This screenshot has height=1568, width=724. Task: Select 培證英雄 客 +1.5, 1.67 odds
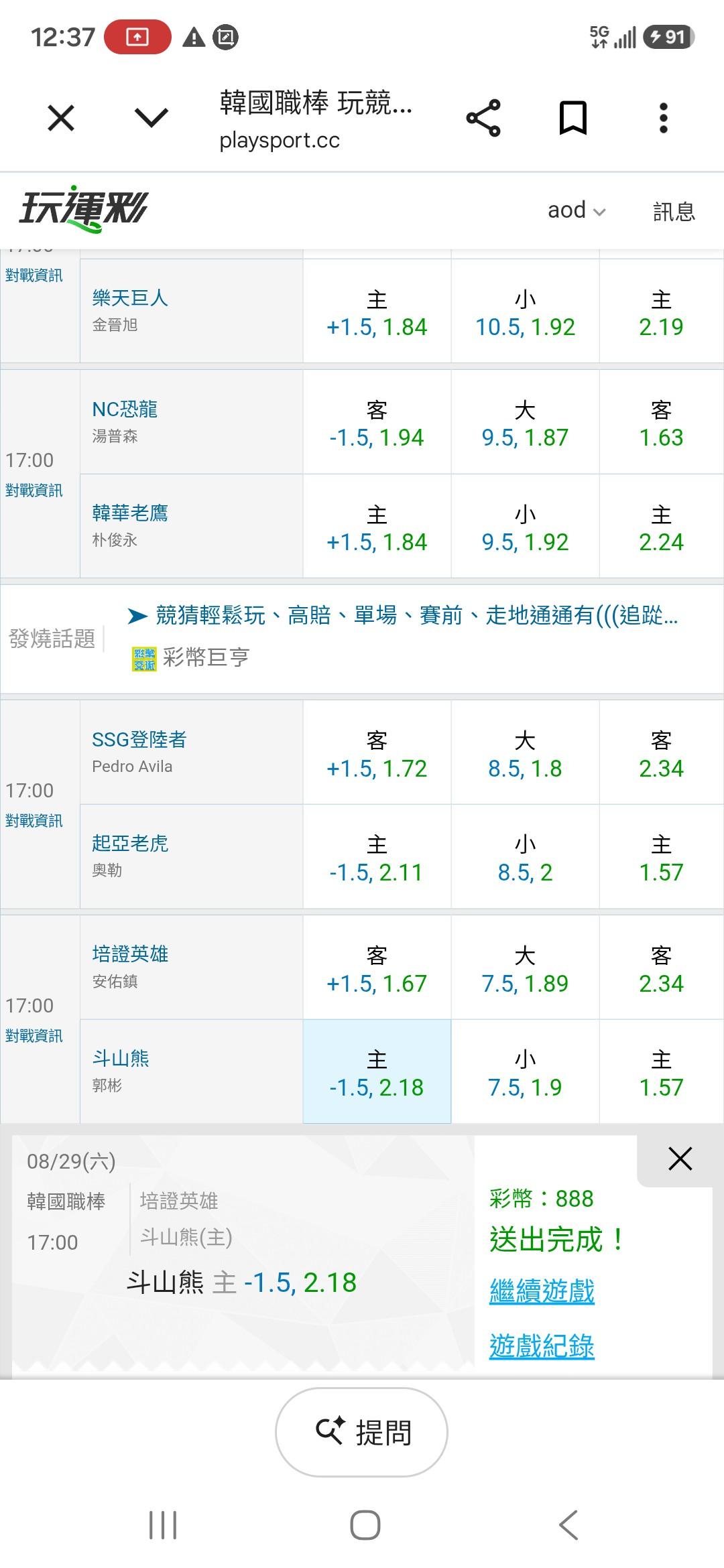(x=377, y=968)
